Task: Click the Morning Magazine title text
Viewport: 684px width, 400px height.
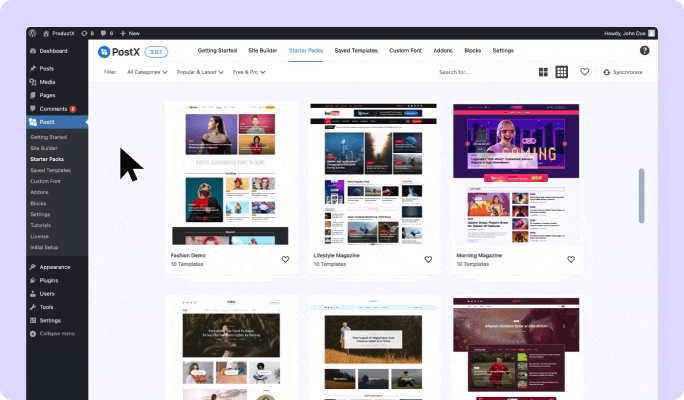Action: (479, 255)
